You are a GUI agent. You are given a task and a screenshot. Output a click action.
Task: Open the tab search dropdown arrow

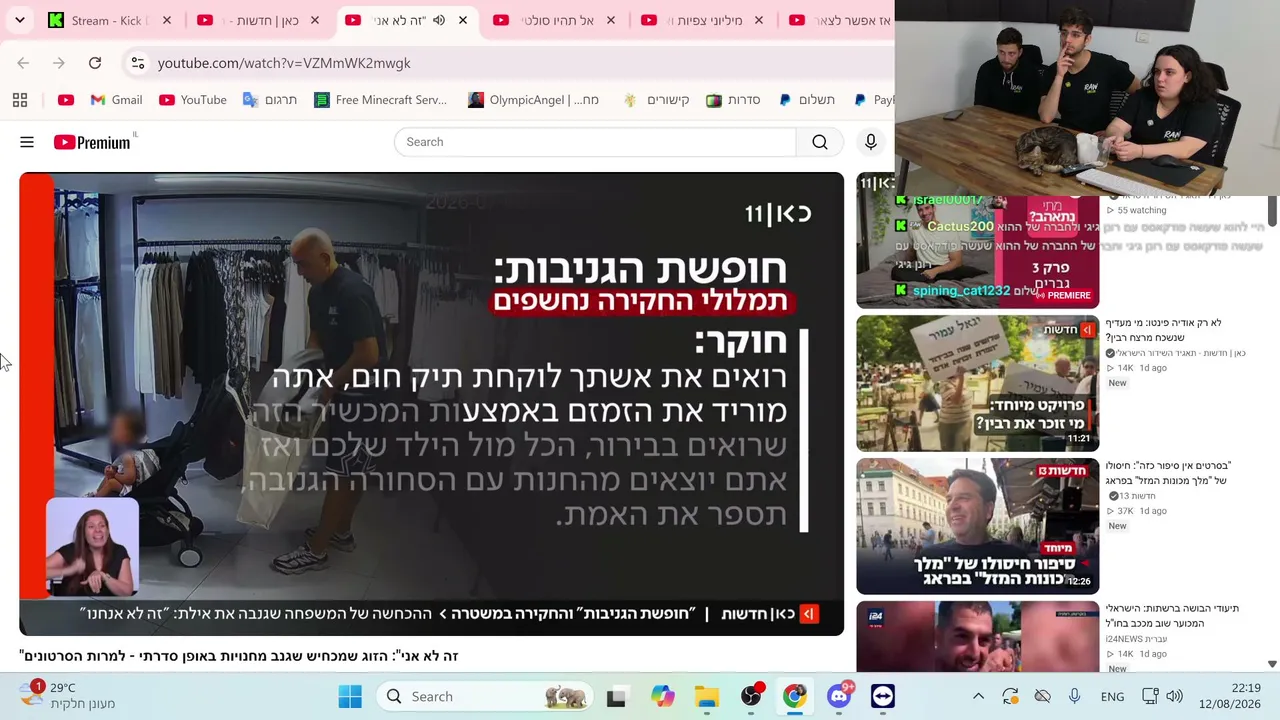(x=20, y=20)
